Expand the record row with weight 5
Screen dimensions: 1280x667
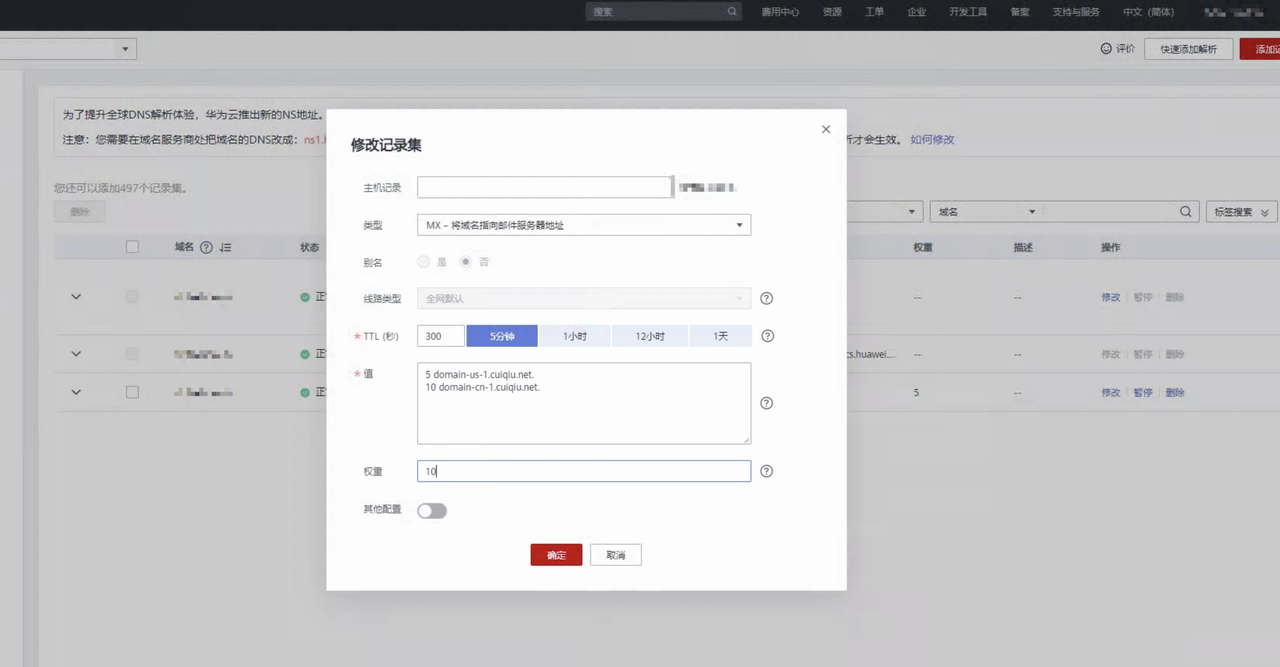pyautogui.click(x=76, y=392)
